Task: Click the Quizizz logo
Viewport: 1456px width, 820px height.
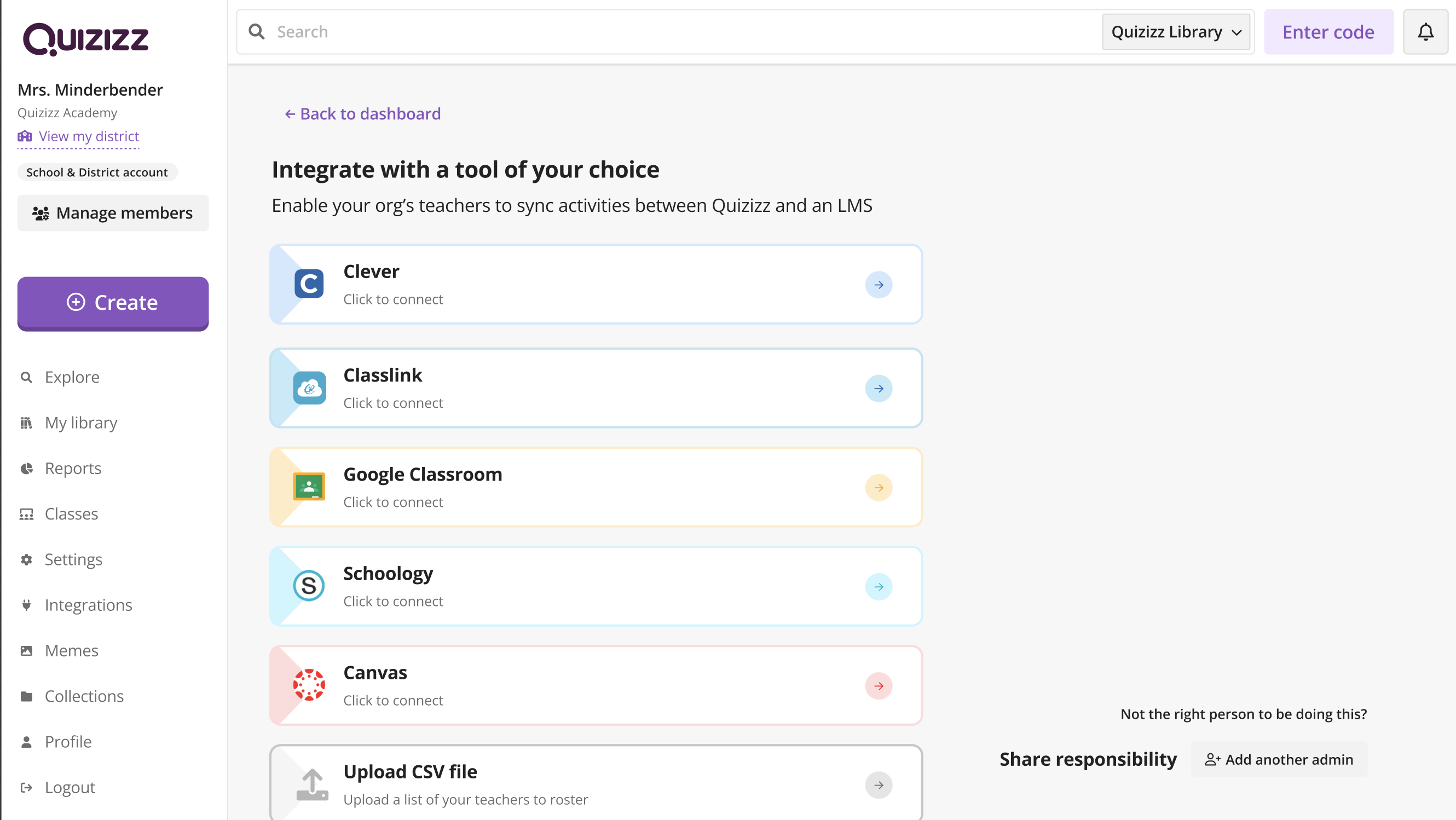Action: (85, 39)
